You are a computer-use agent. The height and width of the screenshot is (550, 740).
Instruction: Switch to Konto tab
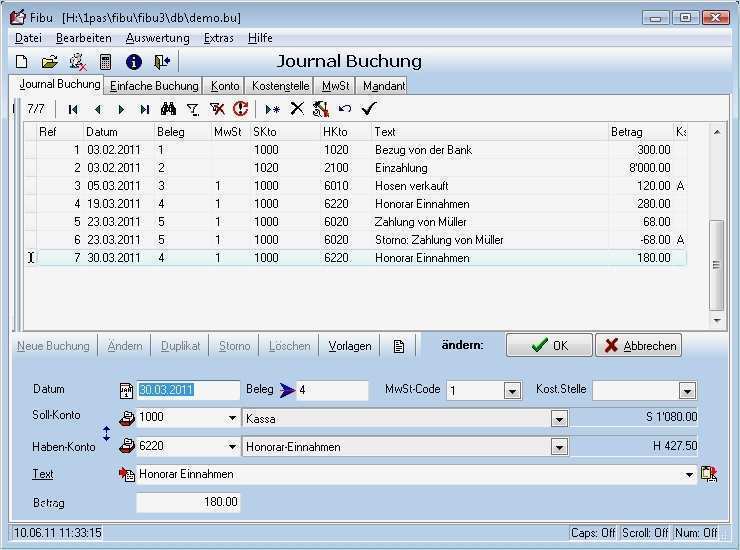pos(225,86)
